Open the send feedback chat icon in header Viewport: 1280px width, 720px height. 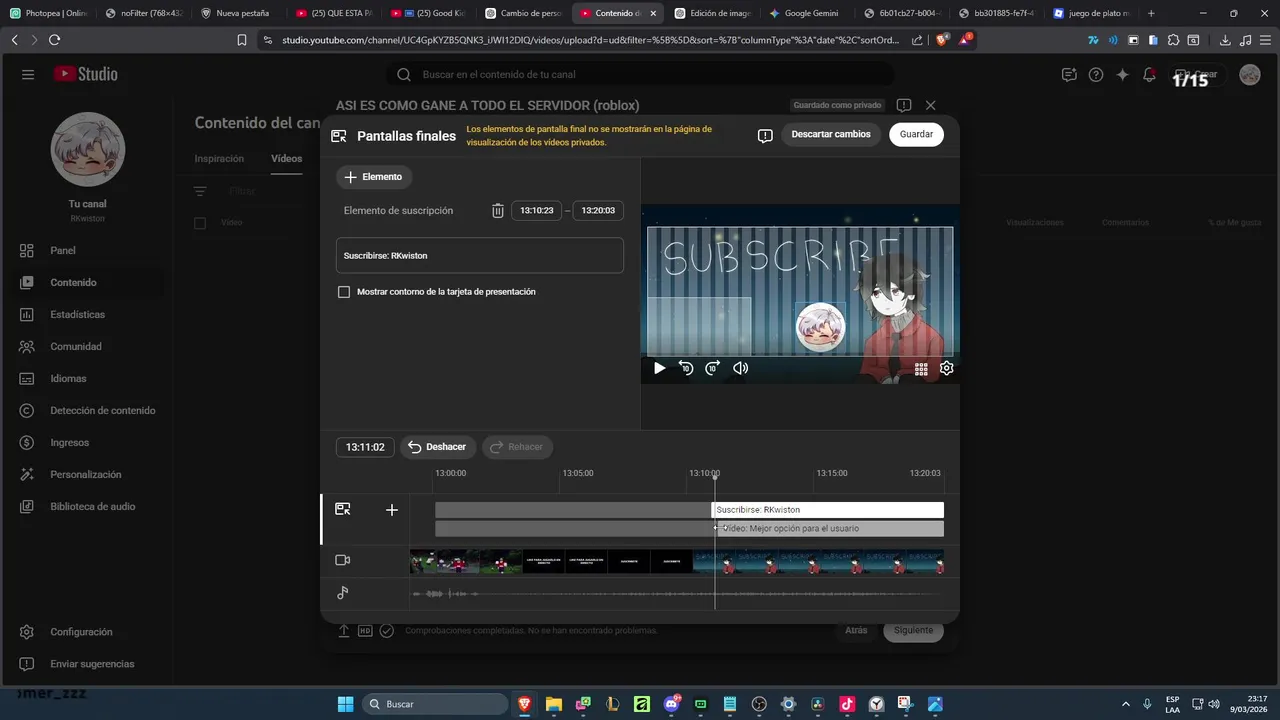point(1069,75)
